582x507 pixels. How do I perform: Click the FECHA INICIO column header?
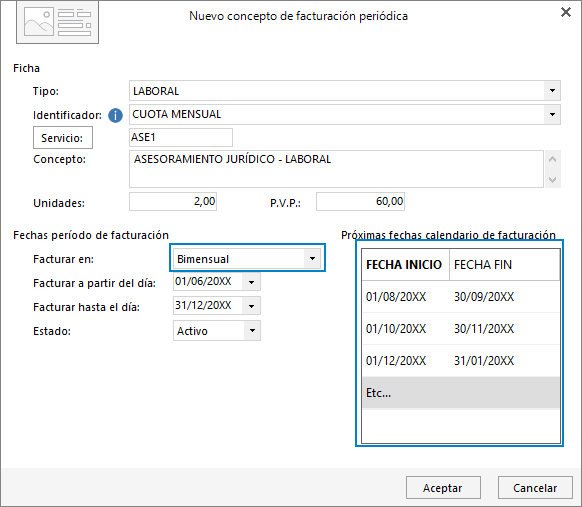[x=405, y=265]
